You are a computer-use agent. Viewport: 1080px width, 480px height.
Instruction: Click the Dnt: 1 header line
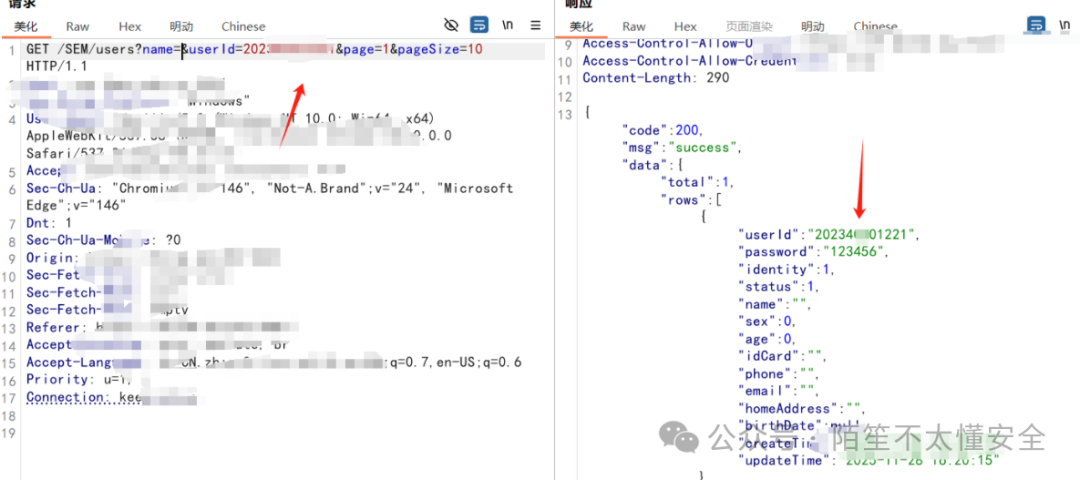pos(48,223)
